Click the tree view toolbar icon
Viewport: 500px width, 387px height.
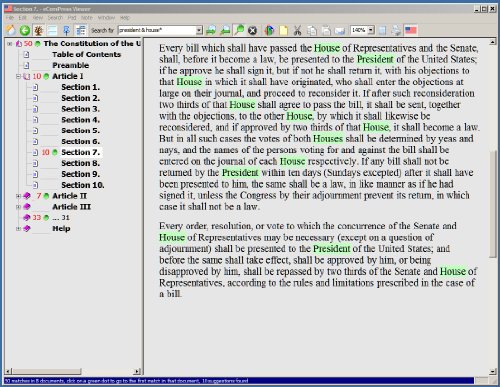tap(39, 30)
